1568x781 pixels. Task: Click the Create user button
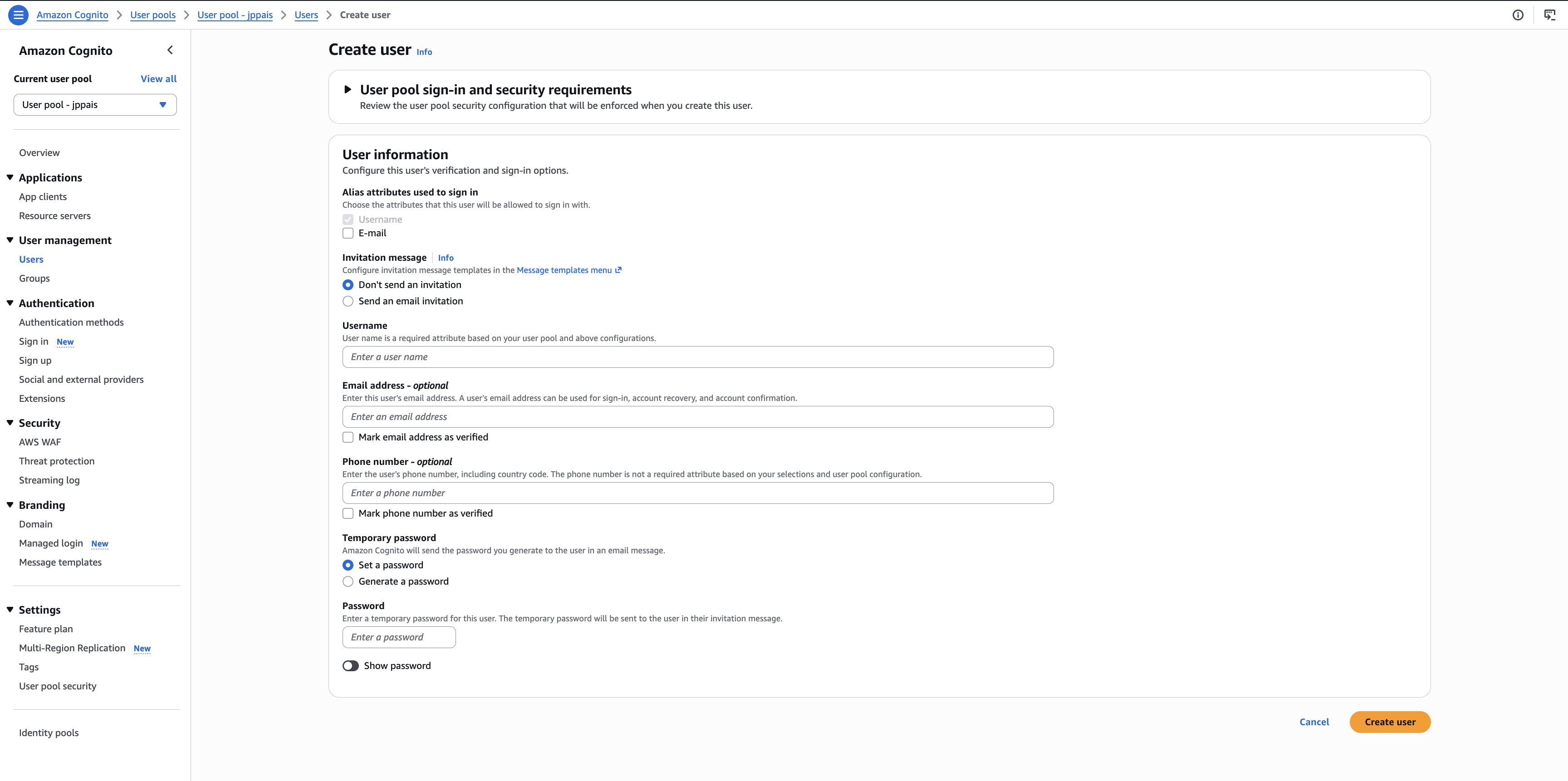pos(1390,722)
